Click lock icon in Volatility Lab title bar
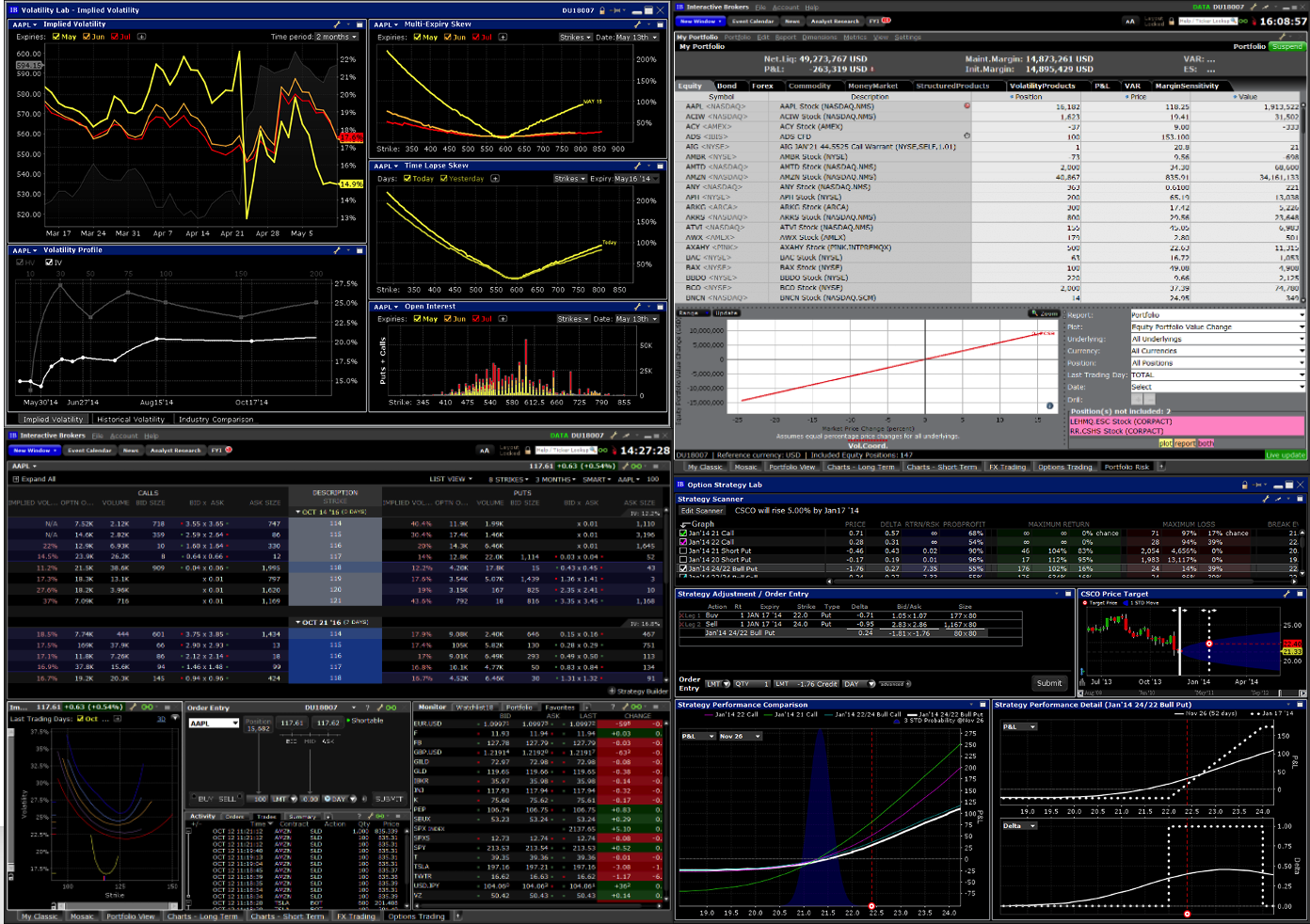Viewport: 1310px width, 924px height. click(603, 10)
